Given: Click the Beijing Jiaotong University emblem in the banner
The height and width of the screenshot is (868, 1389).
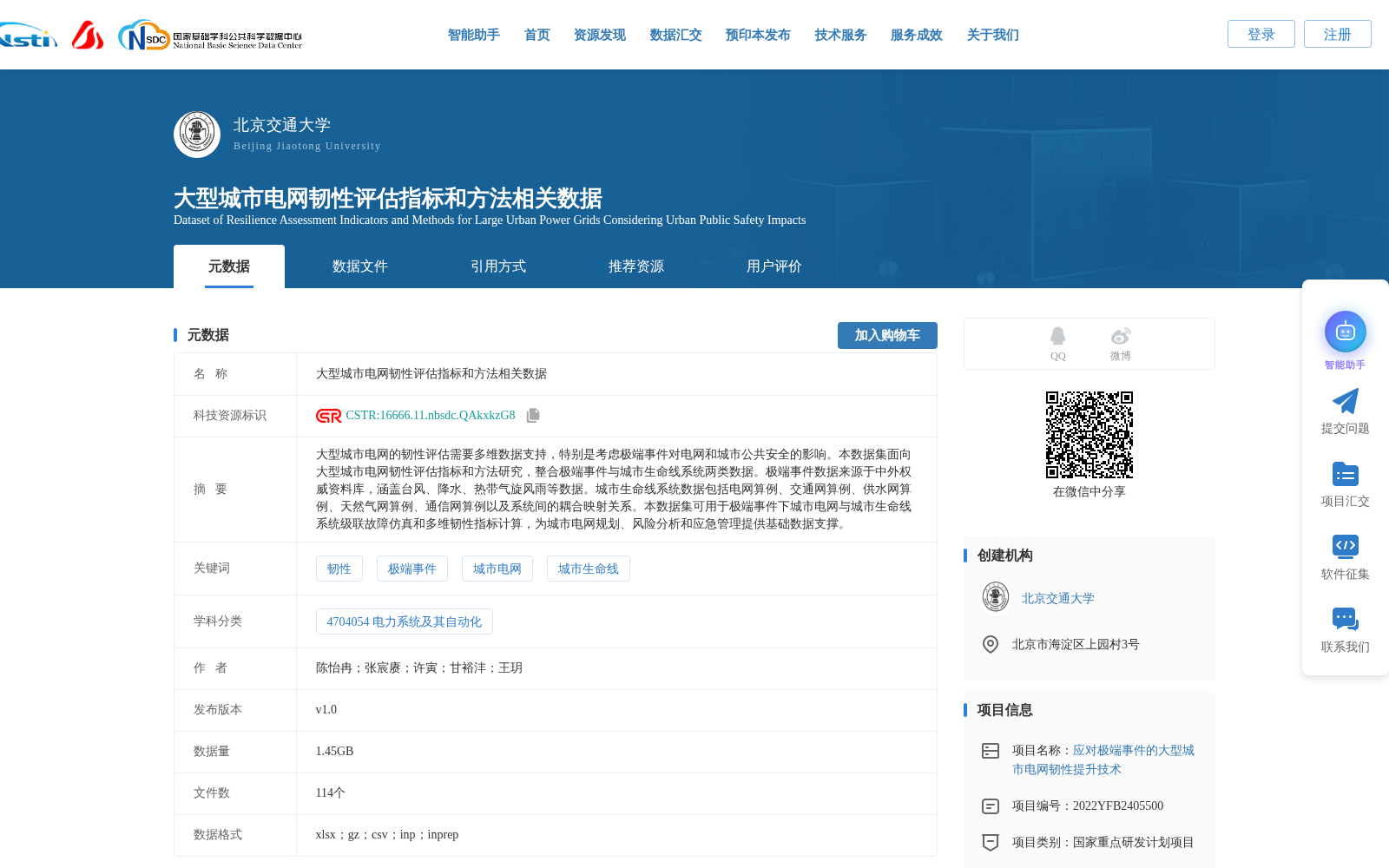Looking at the screenshot, I should coord(197,135).
